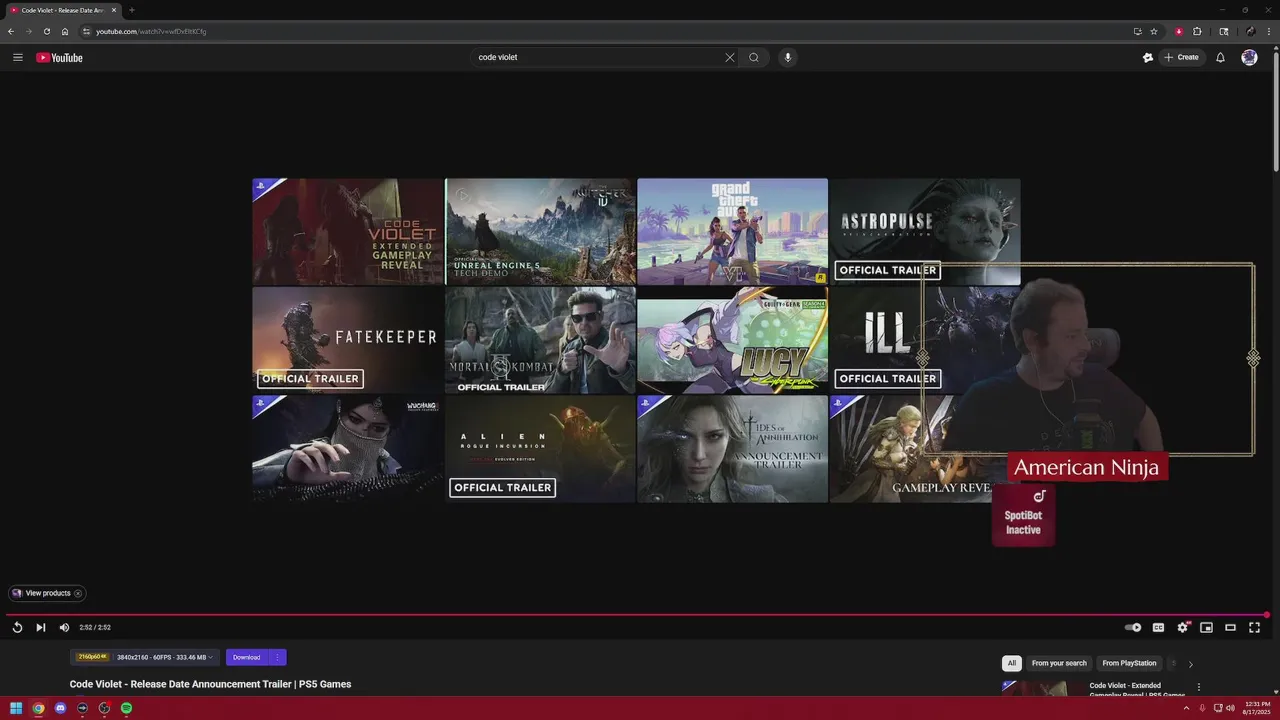Open the Witcher Unreal Engine 5 Tech Demo thumbnail
This screenshot has height=720, width=1280.
click(540, 232)
